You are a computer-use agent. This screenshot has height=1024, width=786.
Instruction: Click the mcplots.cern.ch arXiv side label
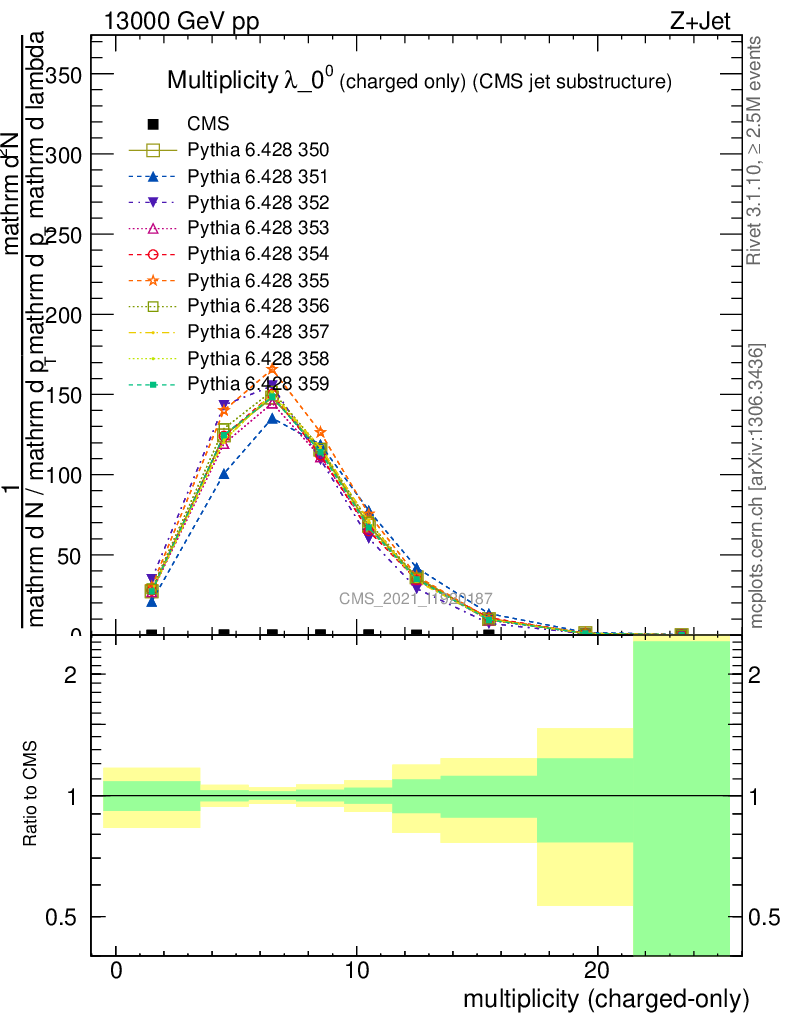(x=755, y=486)
